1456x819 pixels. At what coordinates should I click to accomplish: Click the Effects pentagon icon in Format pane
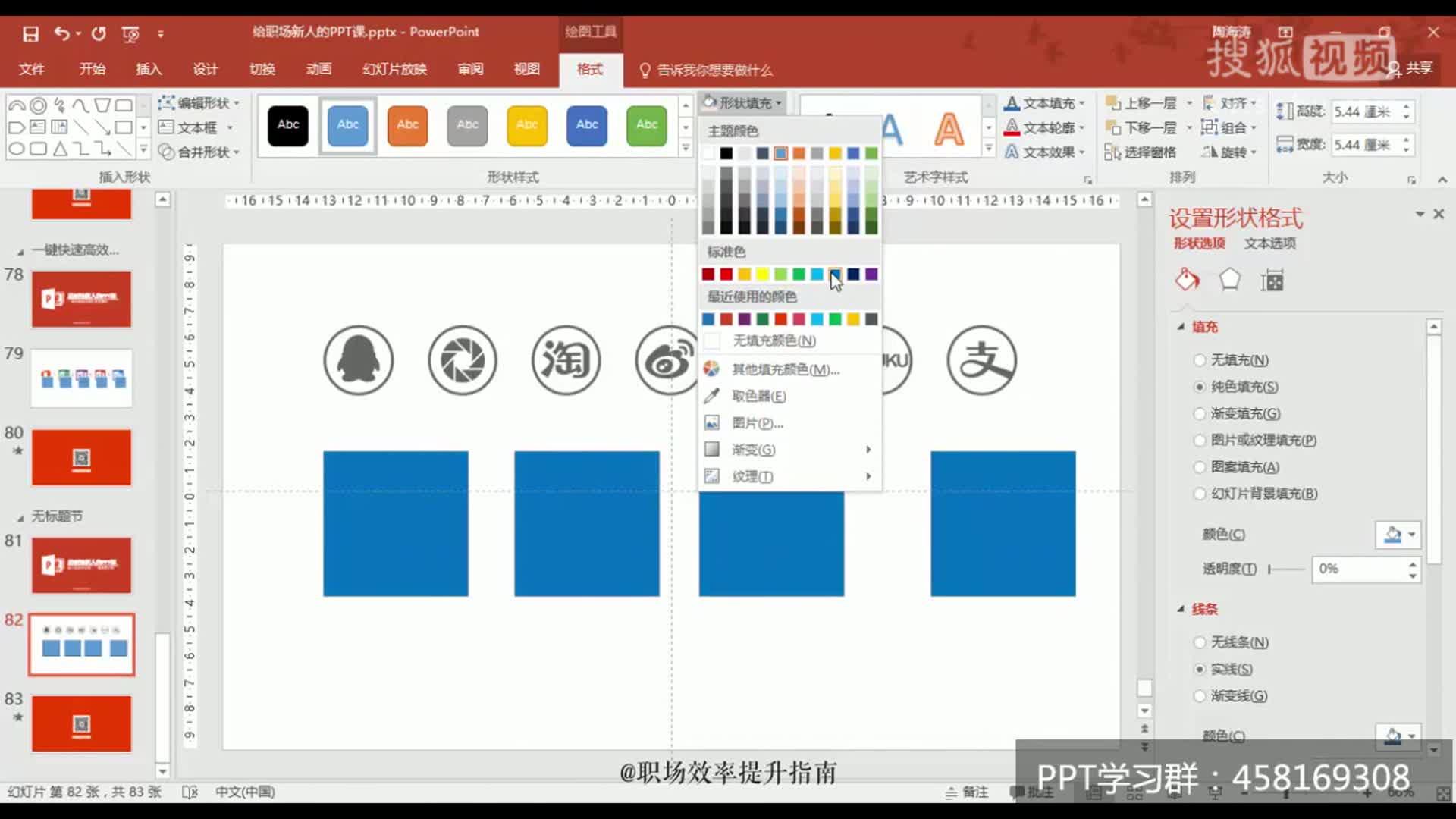[x=1229, y=280]
